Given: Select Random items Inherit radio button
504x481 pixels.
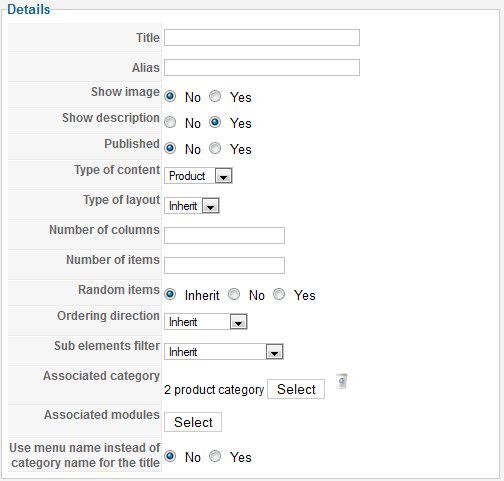Looking at the screenshot, I should (170, 294).
